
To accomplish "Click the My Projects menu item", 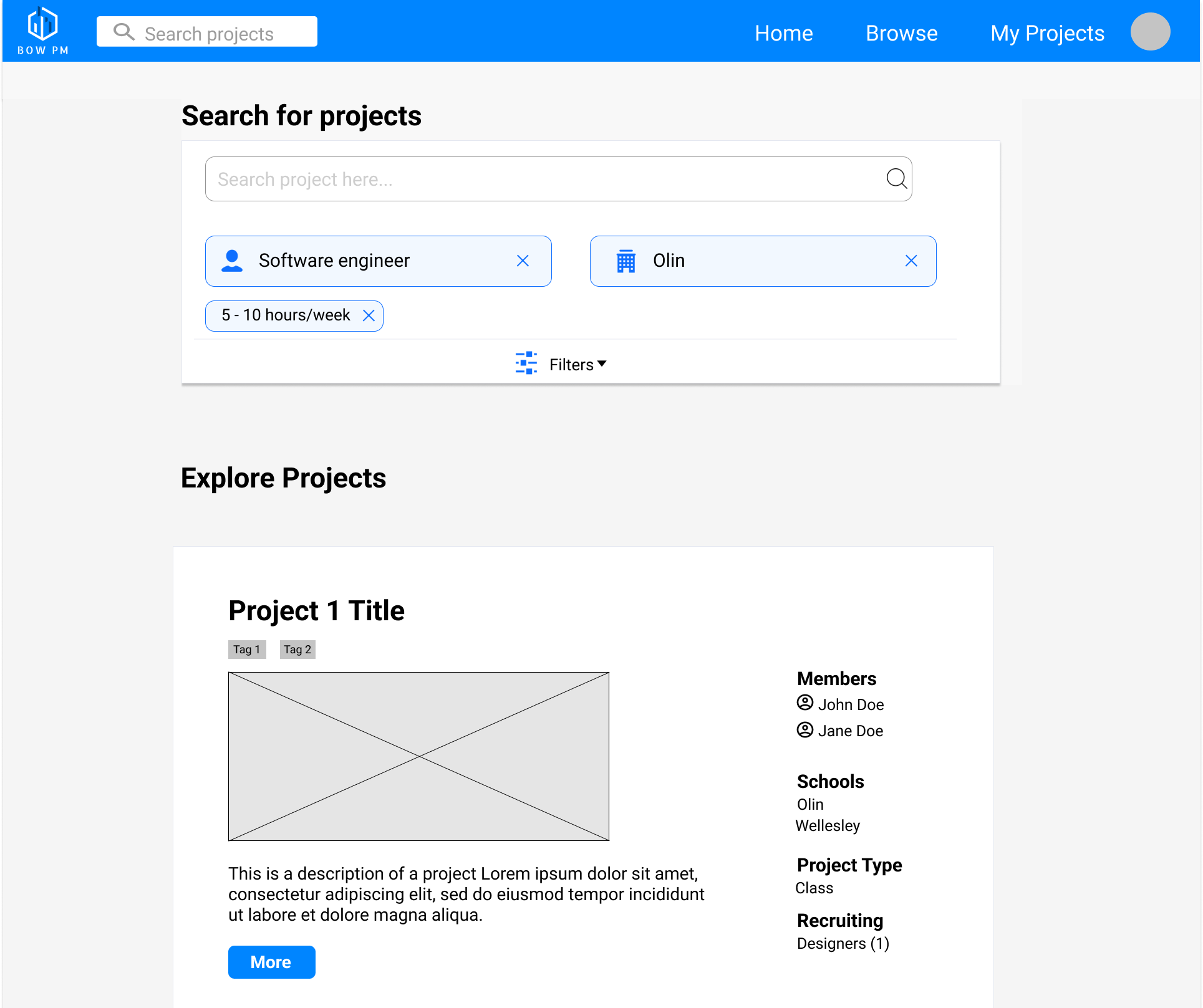I will pyautogui.click(x=1047, y=33).
